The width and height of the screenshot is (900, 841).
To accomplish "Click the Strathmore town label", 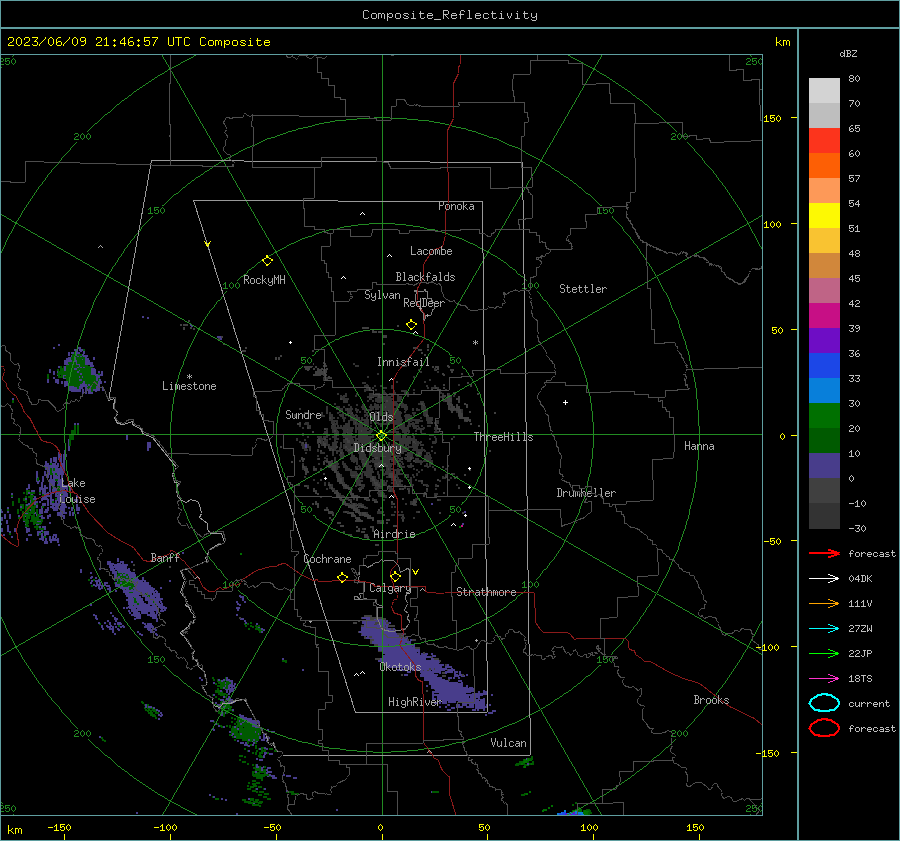I will click(486, 592).
